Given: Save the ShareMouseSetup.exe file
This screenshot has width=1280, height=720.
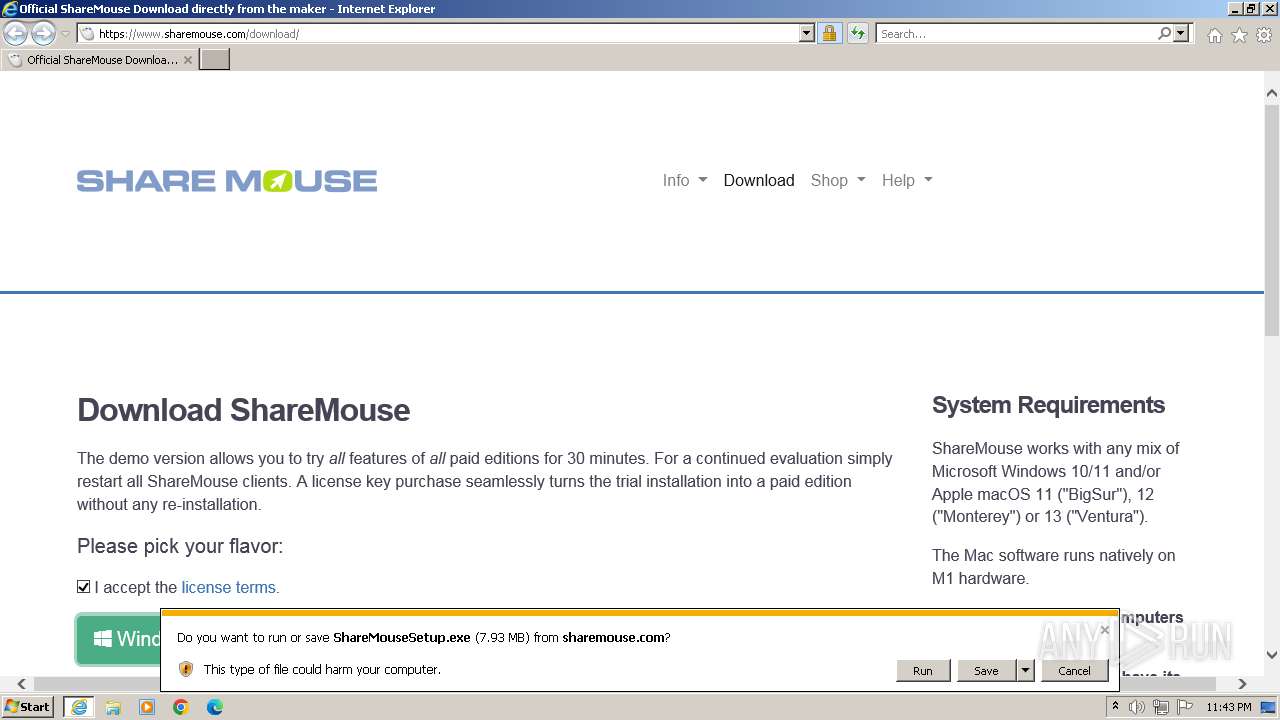Looking at the screenshot, I should click(986, 671).
